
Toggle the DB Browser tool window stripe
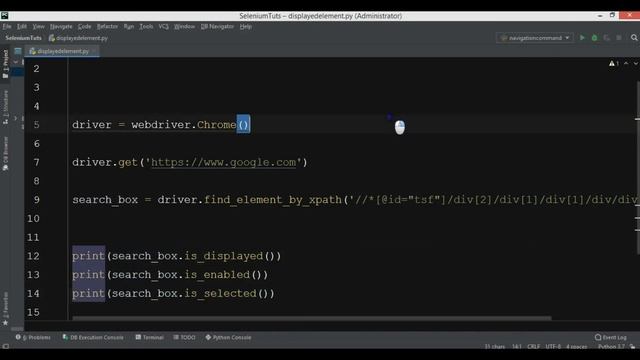coord(5,153)
